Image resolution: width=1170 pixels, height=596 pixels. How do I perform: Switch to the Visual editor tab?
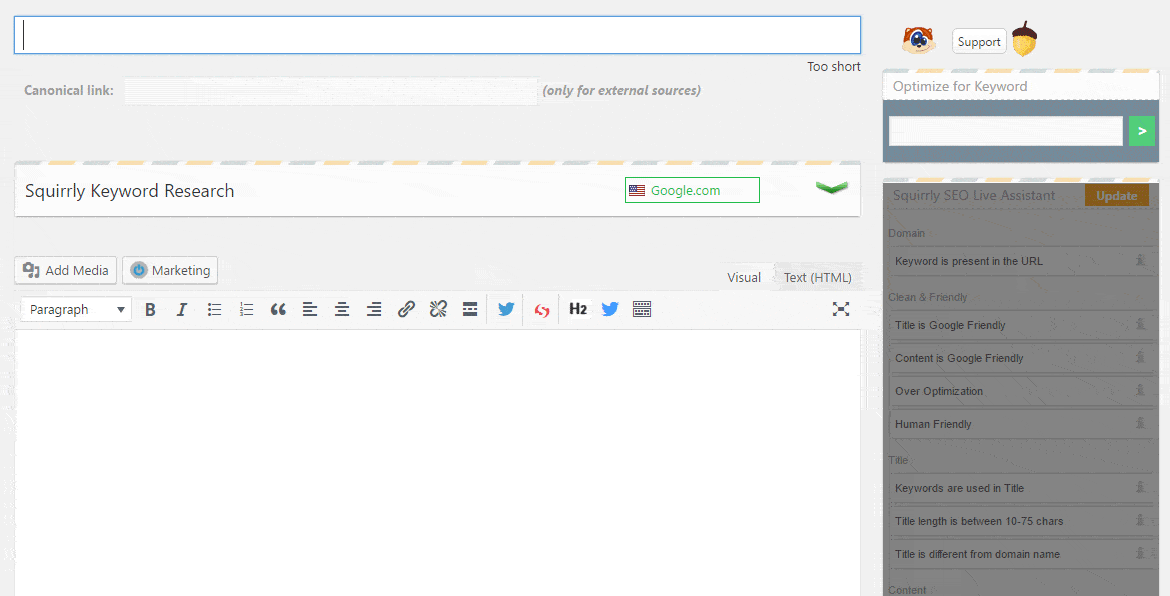(x=744, y=277)
